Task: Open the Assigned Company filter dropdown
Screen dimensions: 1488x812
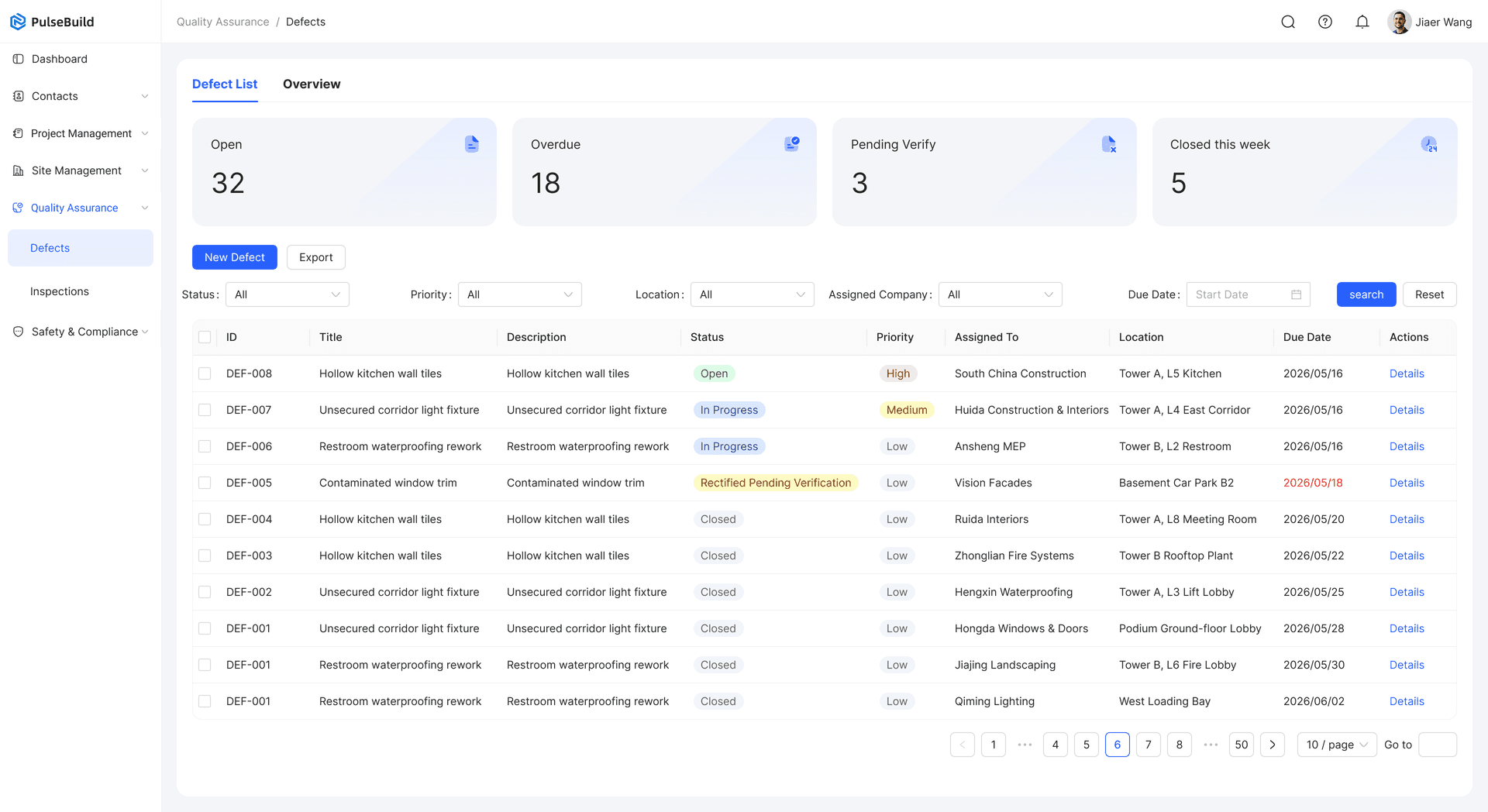Action: [1001, 294]
